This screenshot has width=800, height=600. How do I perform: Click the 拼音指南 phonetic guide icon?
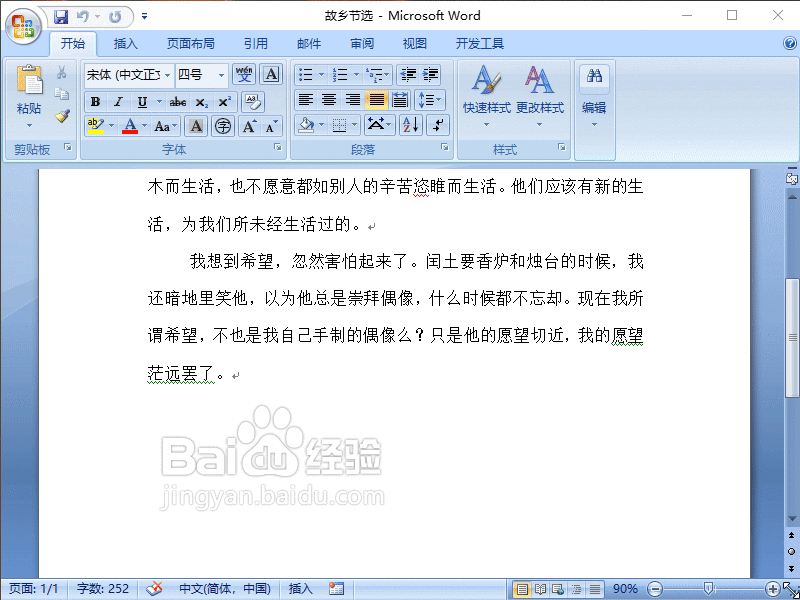(x=243, y=74)
